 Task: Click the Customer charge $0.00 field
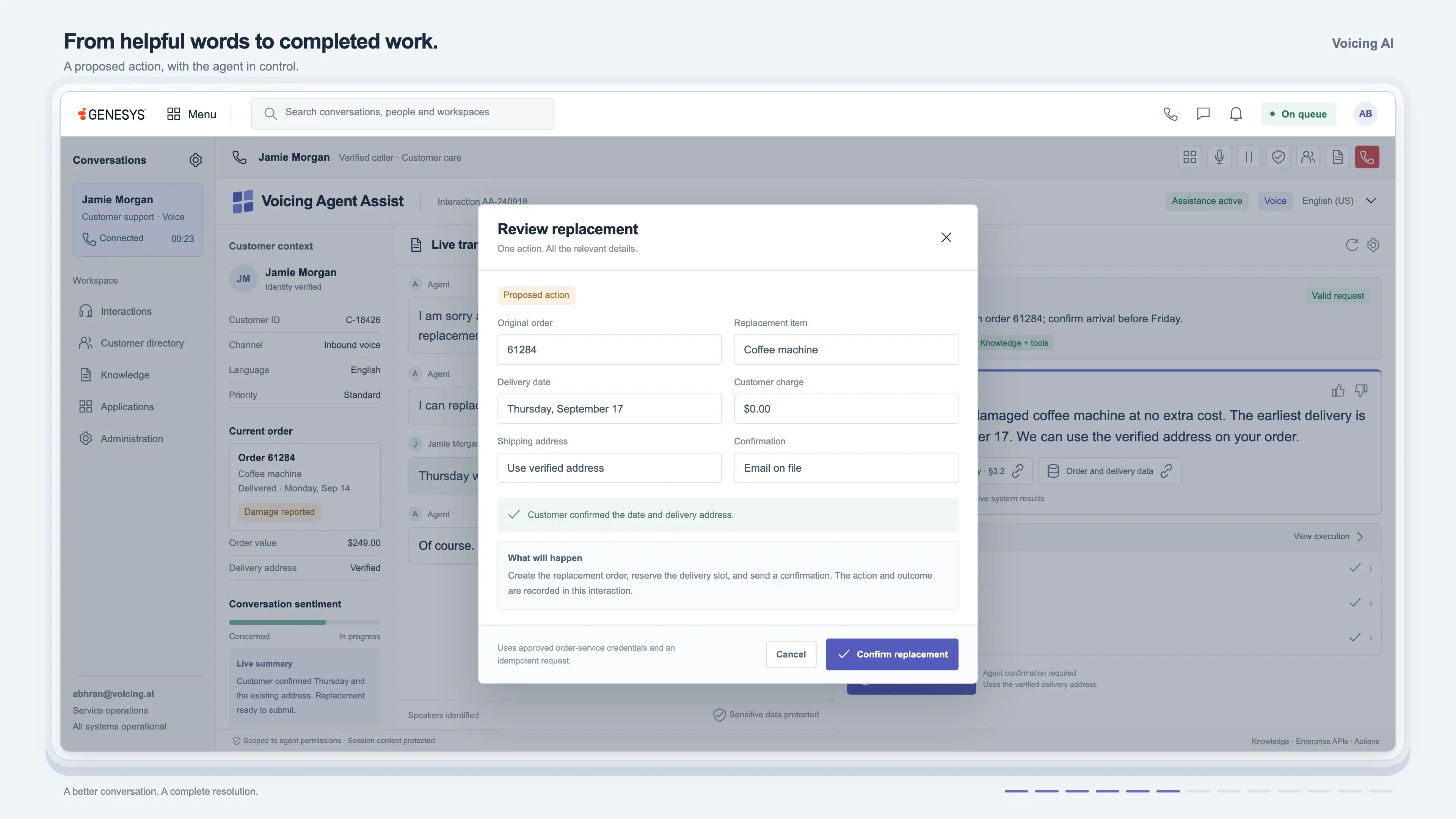coord(846,409)
